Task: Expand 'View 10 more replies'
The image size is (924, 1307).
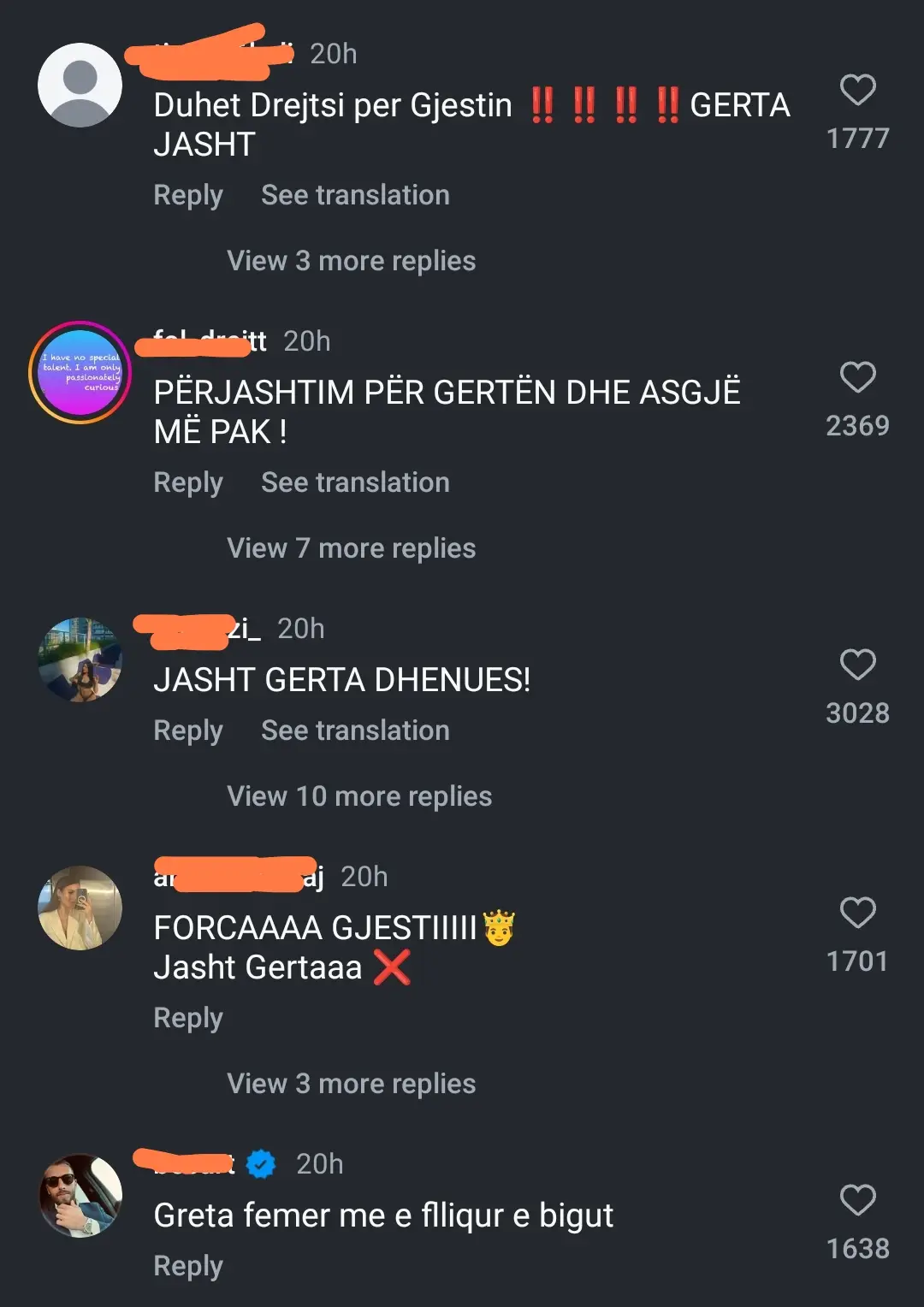Action: (x=359, y=796)
